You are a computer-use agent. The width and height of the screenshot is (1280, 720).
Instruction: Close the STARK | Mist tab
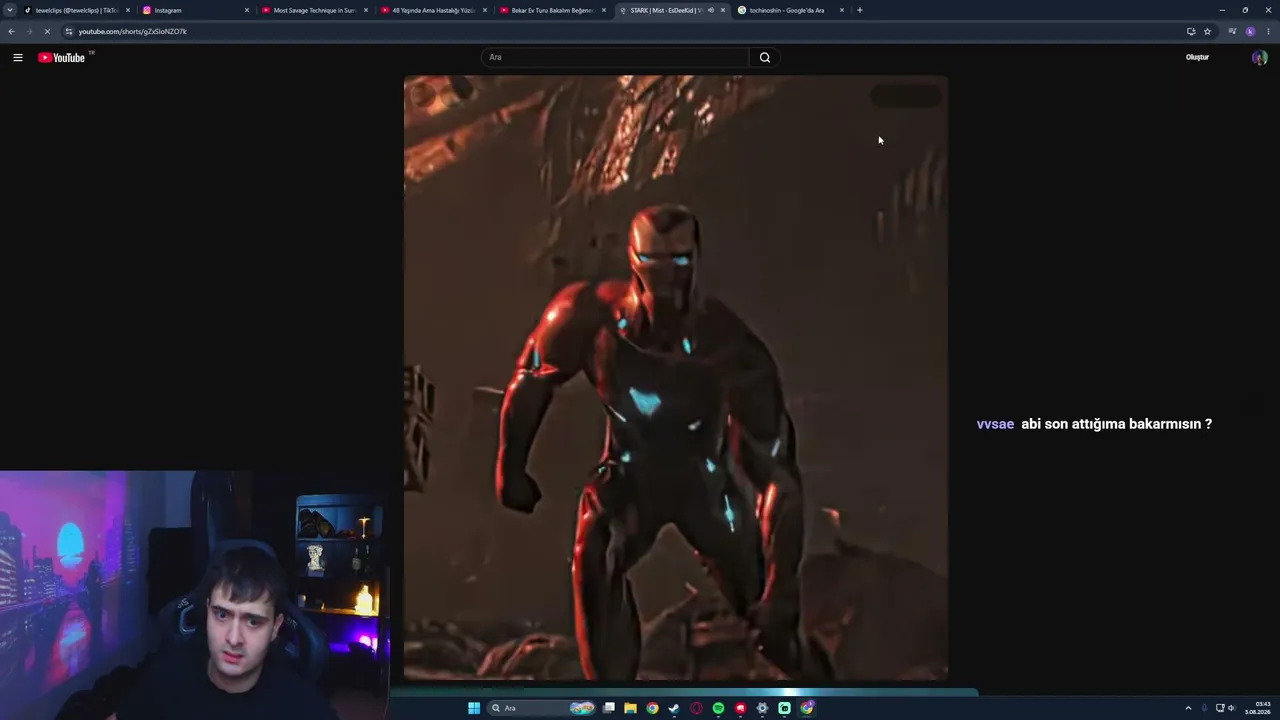pos(723,10)
